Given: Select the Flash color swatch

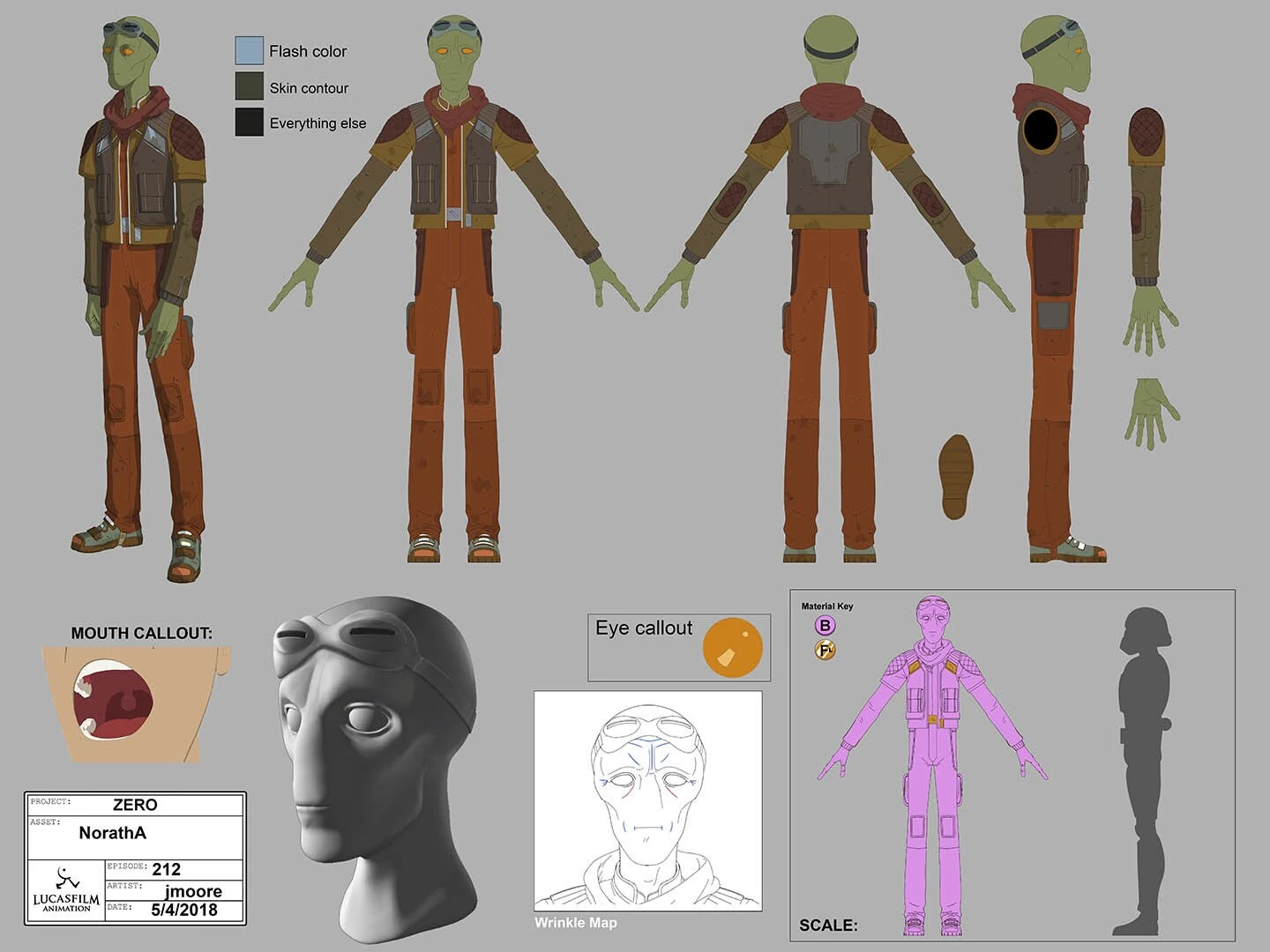Looking at the screenshot, I should tap(249, 50).
